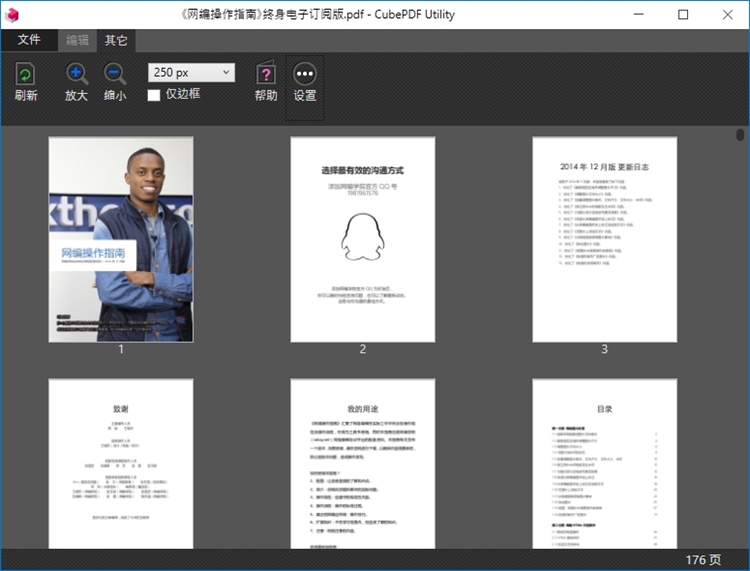
Task: Close the CubePDF Utility window
Action: (728, 15)
